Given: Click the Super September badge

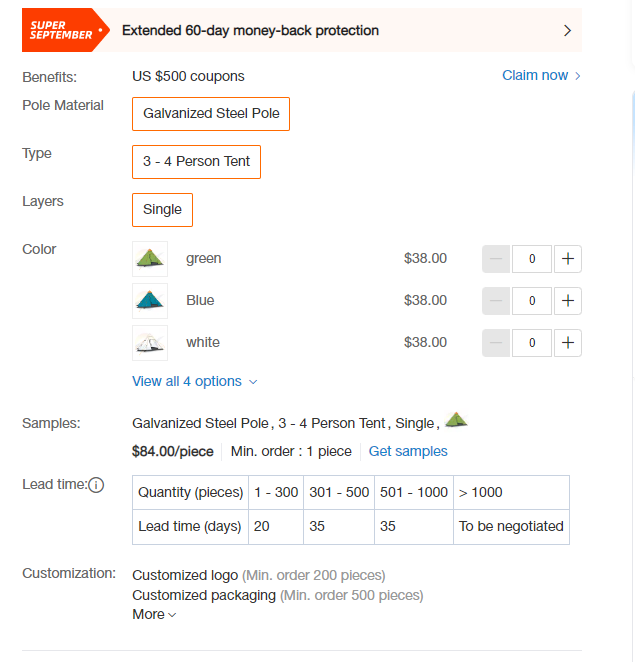Looking at the screenshot, I should pos(63,30).
